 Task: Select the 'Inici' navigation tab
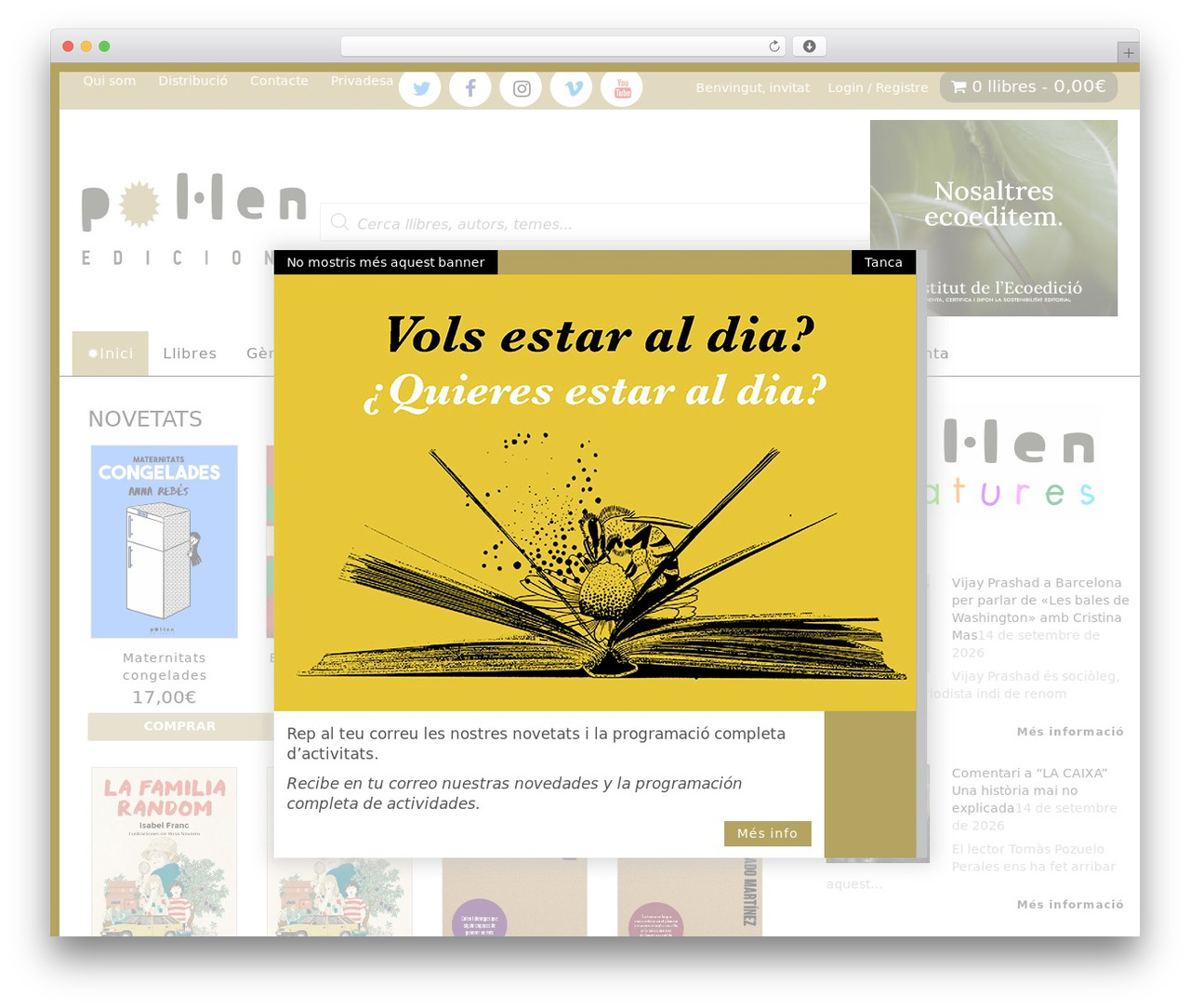111,353
